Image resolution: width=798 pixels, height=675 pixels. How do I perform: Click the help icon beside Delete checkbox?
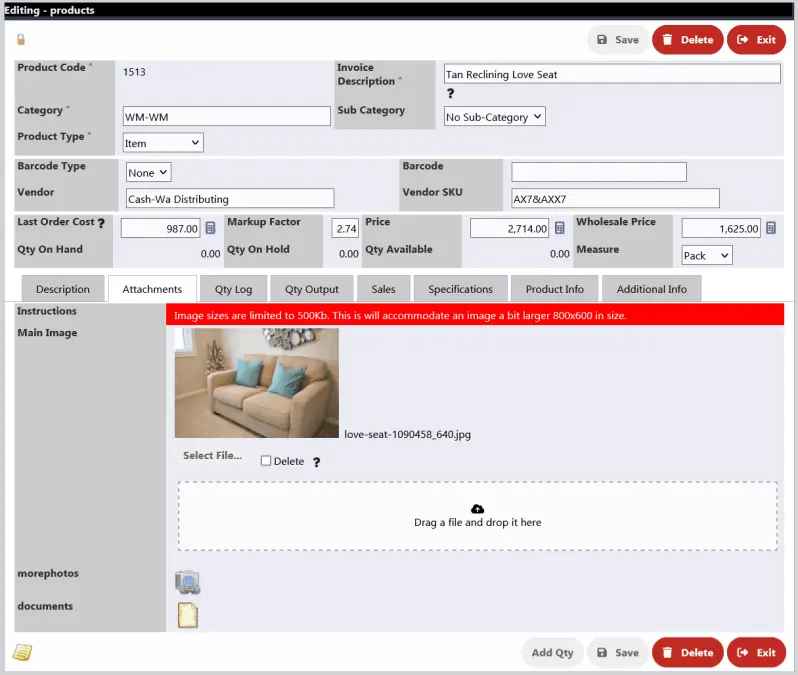tap(317, 462)
